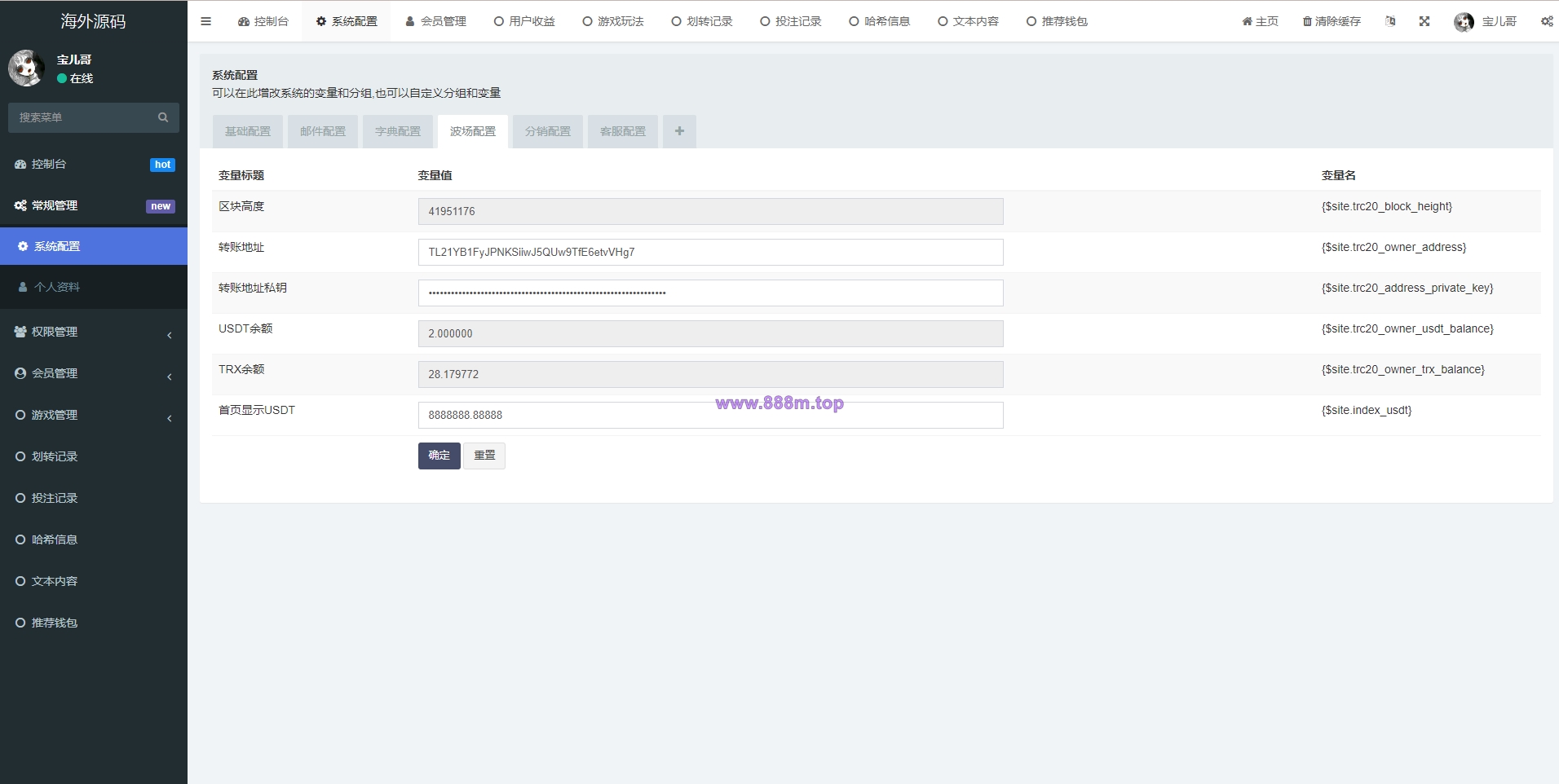Click variable name {$site.index_usdt}
Screen dimensions: 1559x784
click(1367, 410)
